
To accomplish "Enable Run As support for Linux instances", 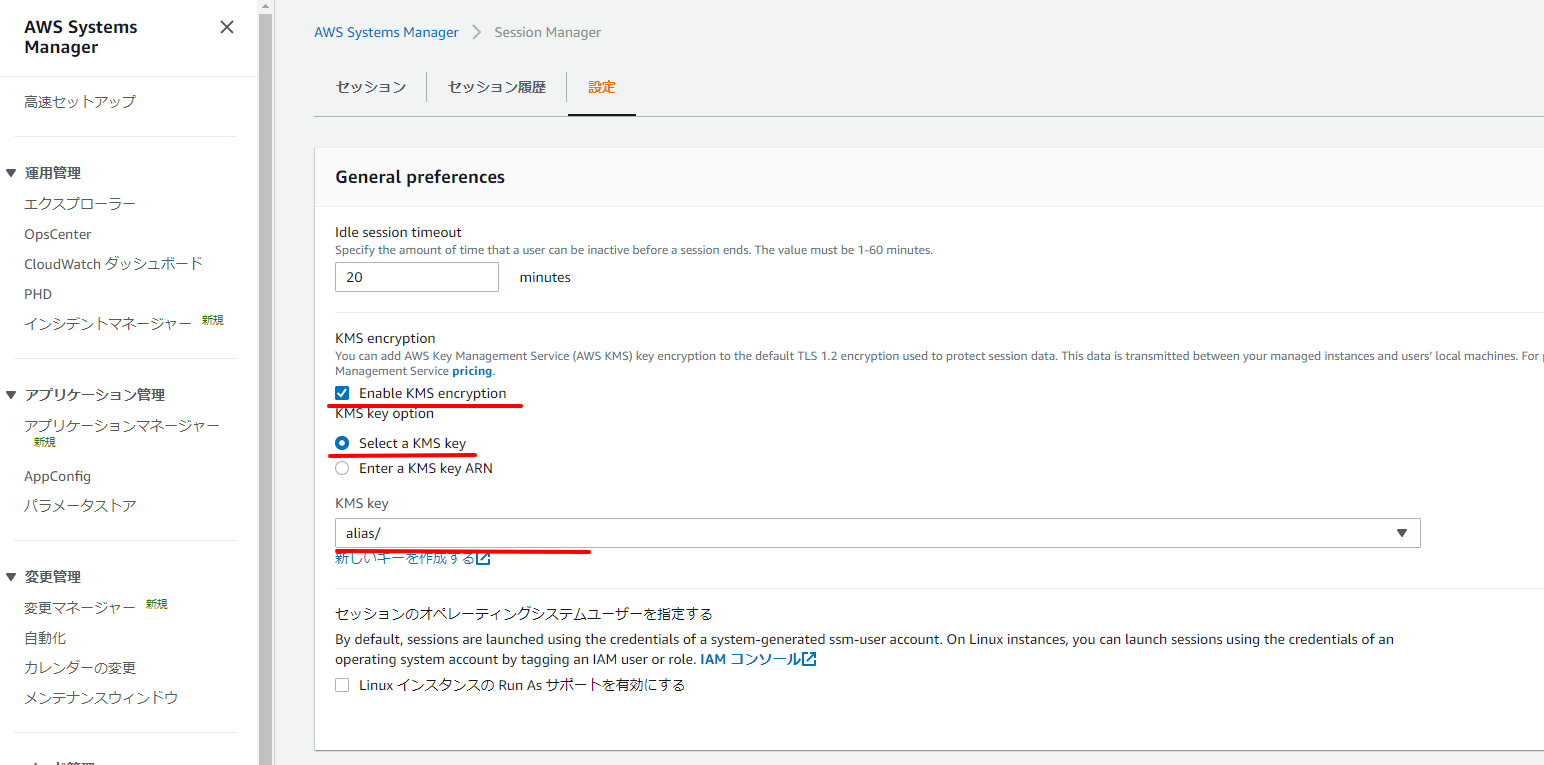I will coord(342,685).
